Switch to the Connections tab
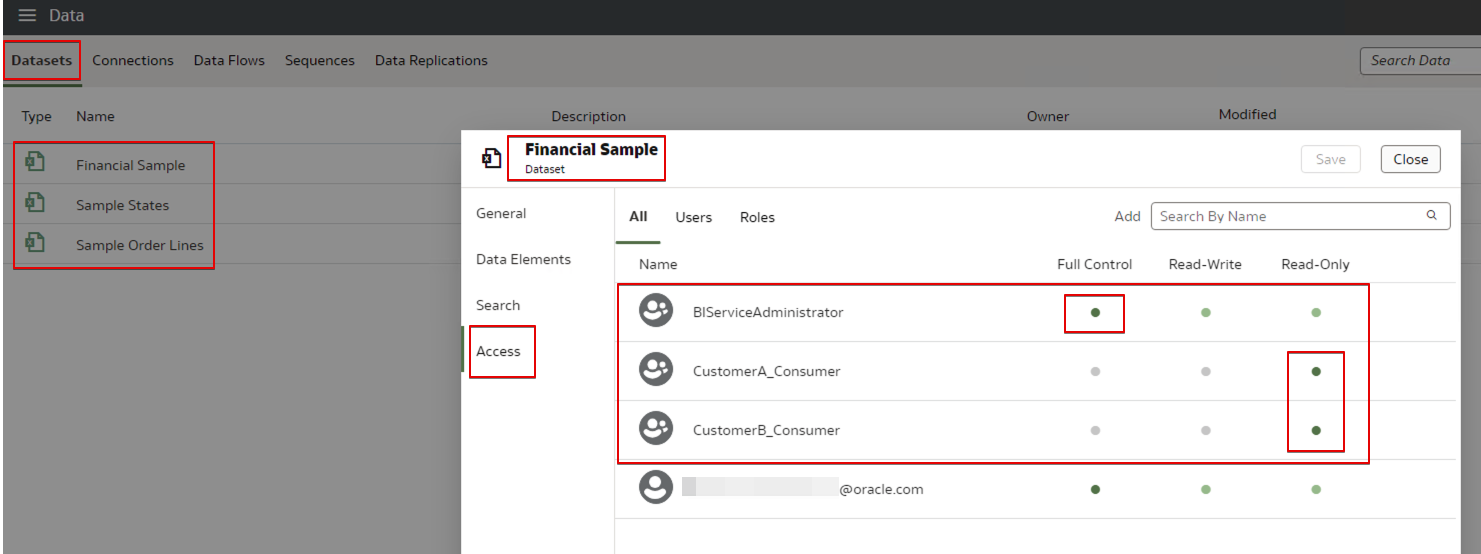Screen dimensions: 1481x554 [133, 60]
